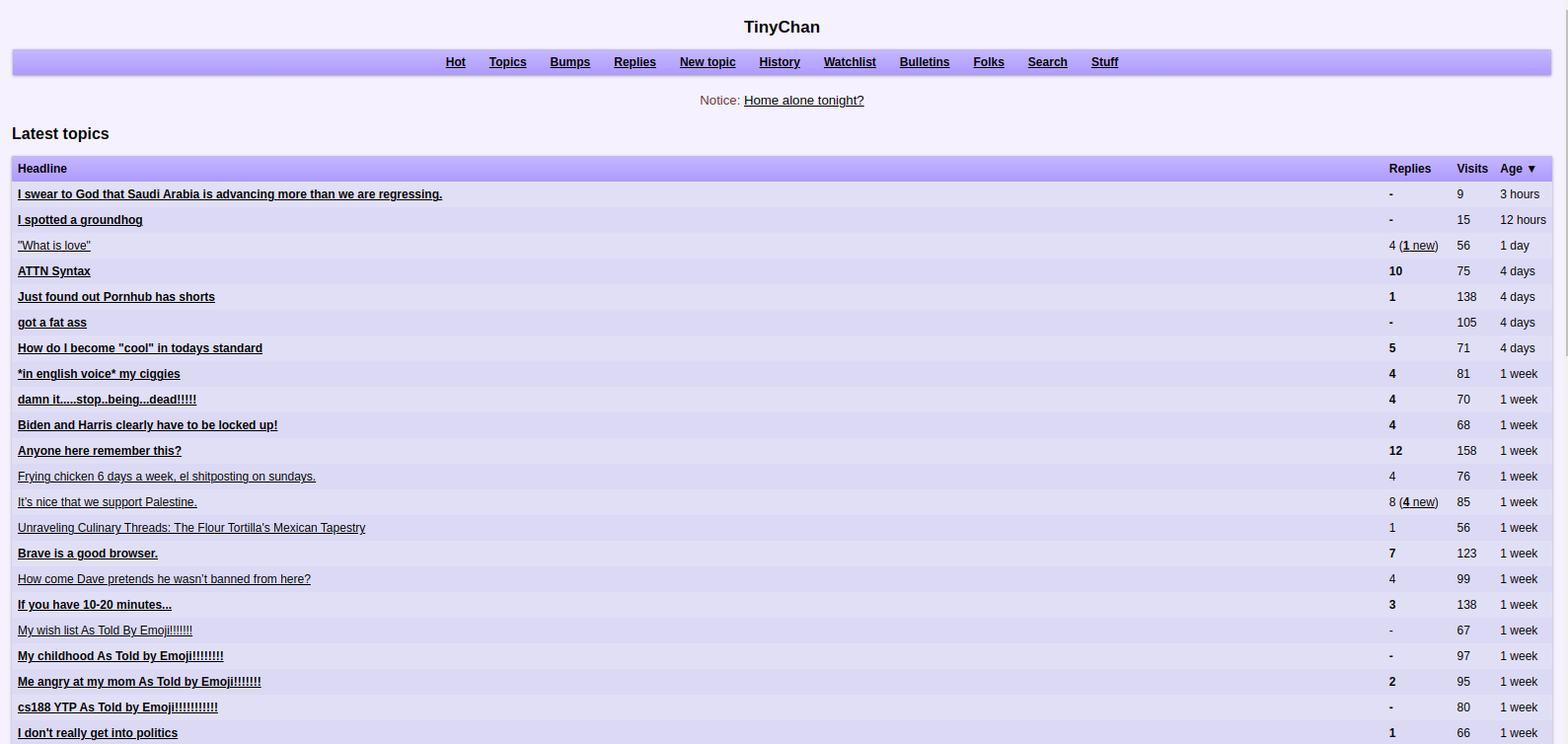Open the Flour Tortilla's Mexican Tapestry thread
This screenshot has height=744, width=1568.
click(191, 528)
